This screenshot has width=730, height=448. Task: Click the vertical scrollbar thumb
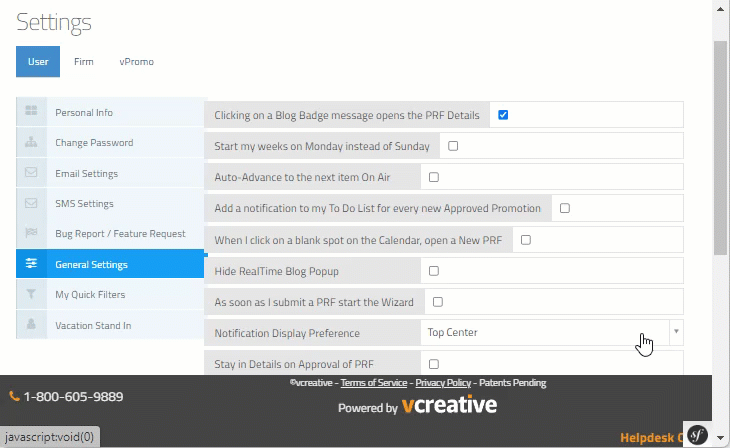(x=721, y=148)
